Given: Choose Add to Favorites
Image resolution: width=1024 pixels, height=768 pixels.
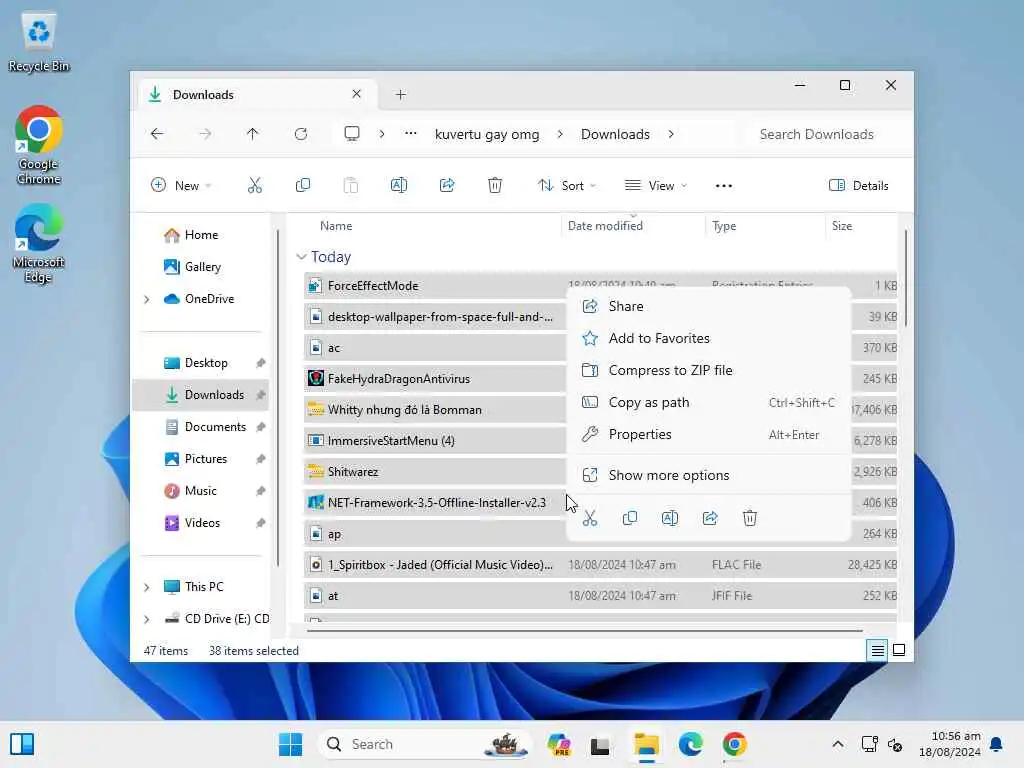Looking at the screenshot, I should coord(709,338).
